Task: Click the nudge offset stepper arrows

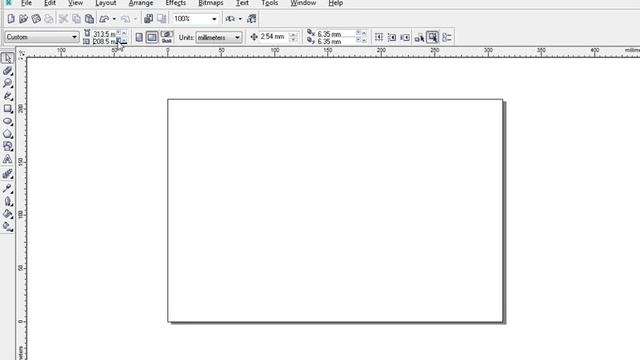Action: (293, 37)
